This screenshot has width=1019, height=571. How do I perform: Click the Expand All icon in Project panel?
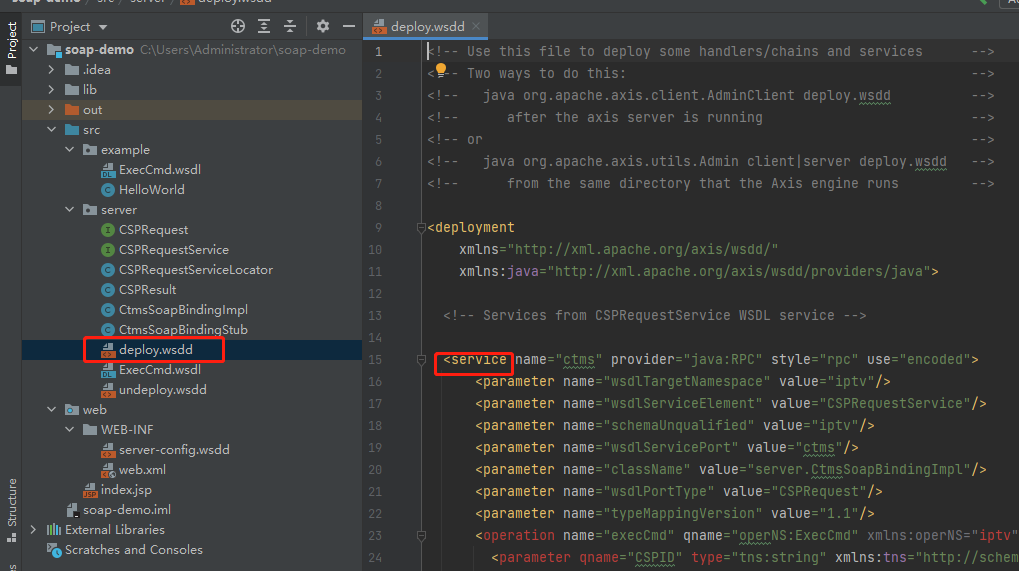(x=264, y=27)
